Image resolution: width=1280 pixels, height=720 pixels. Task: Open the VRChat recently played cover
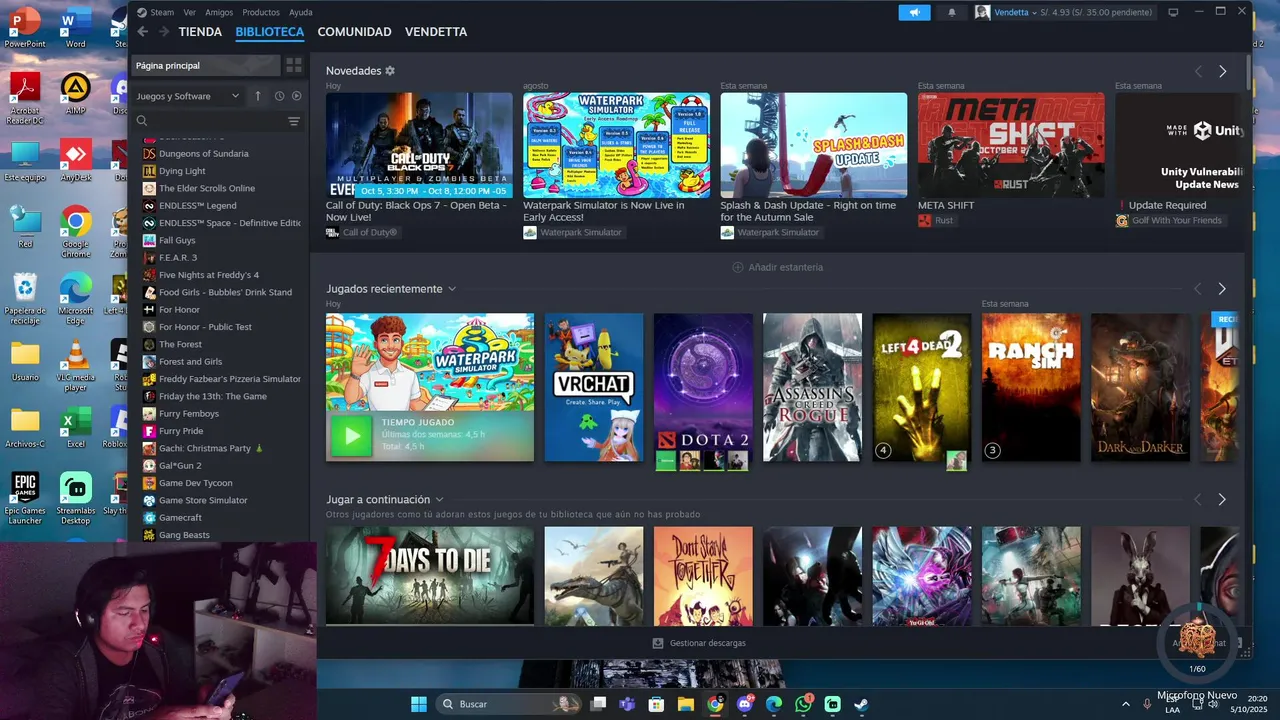click(x=594, y=388)
